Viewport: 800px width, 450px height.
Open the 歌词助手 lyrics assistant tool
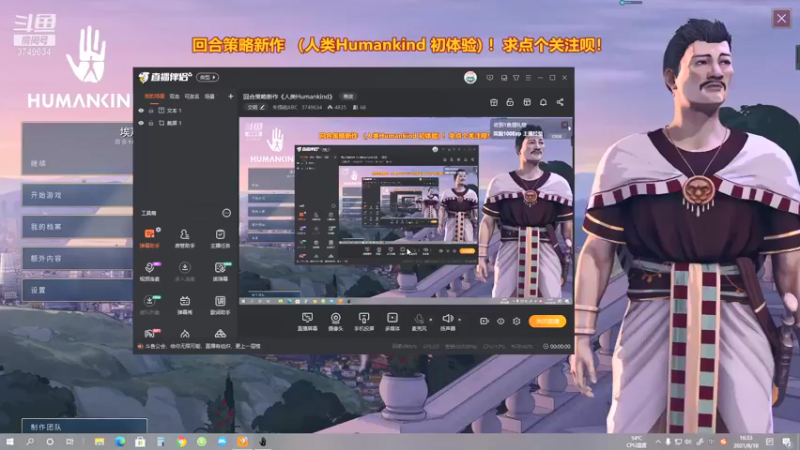[220, 305]
